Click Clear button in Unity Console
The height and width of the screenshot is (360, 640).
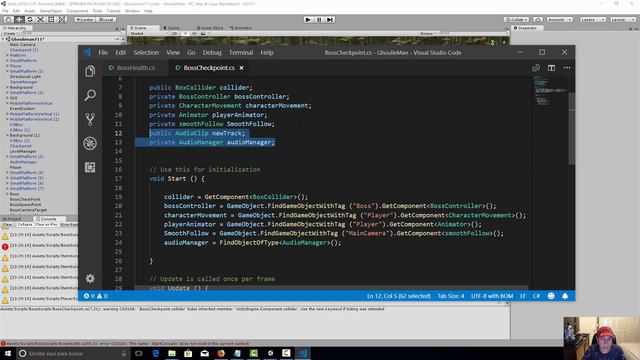point(7,224)
